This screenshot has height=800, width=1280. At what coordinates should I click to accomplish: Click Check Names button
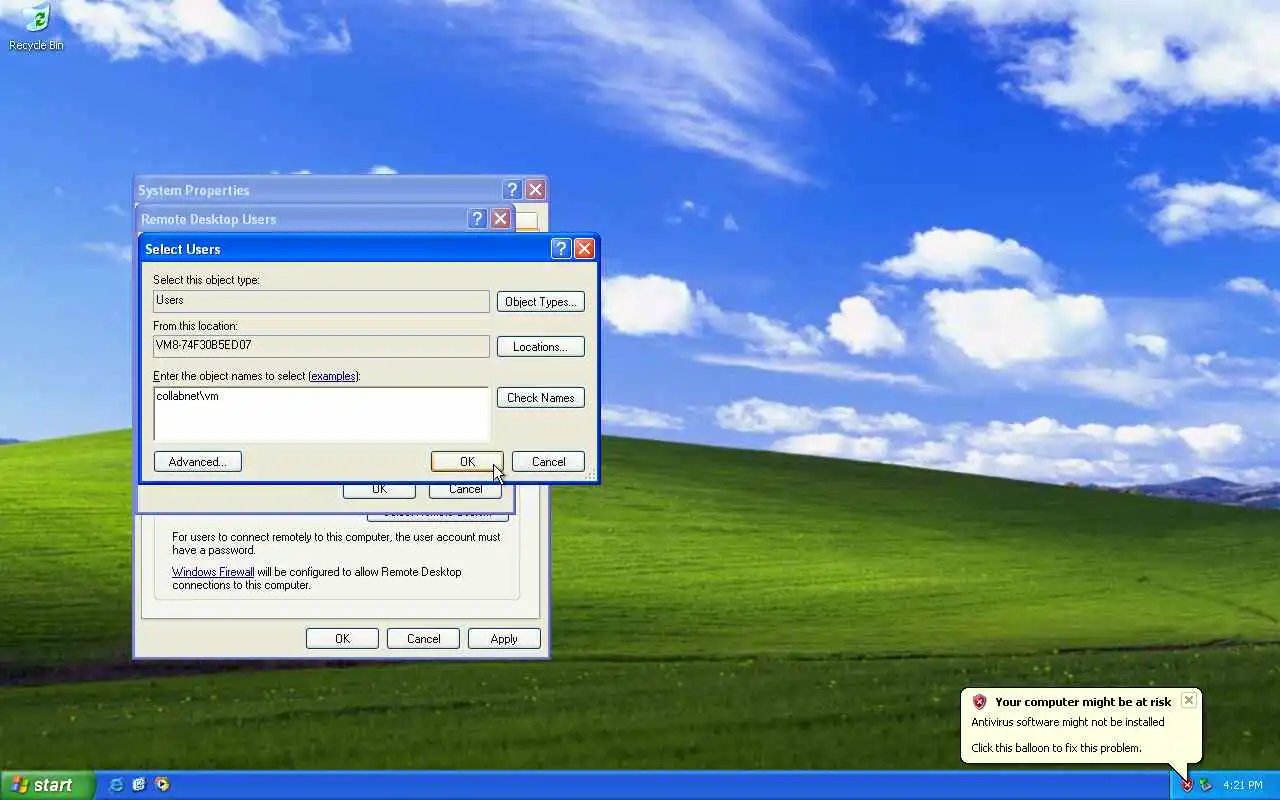[x=540, y=397]
